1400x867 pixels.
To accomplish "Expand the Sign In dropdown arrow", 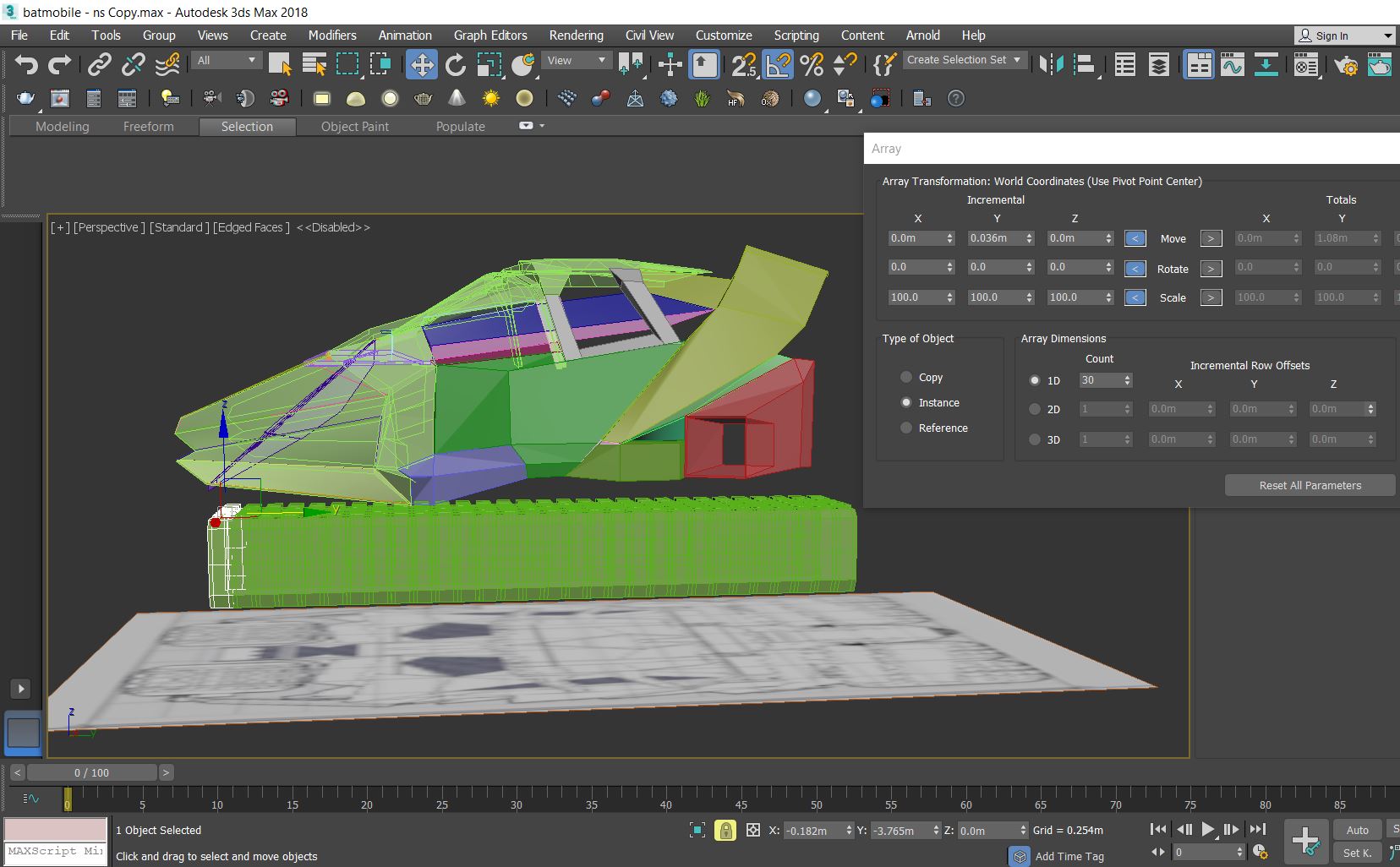I will 1387,35.
